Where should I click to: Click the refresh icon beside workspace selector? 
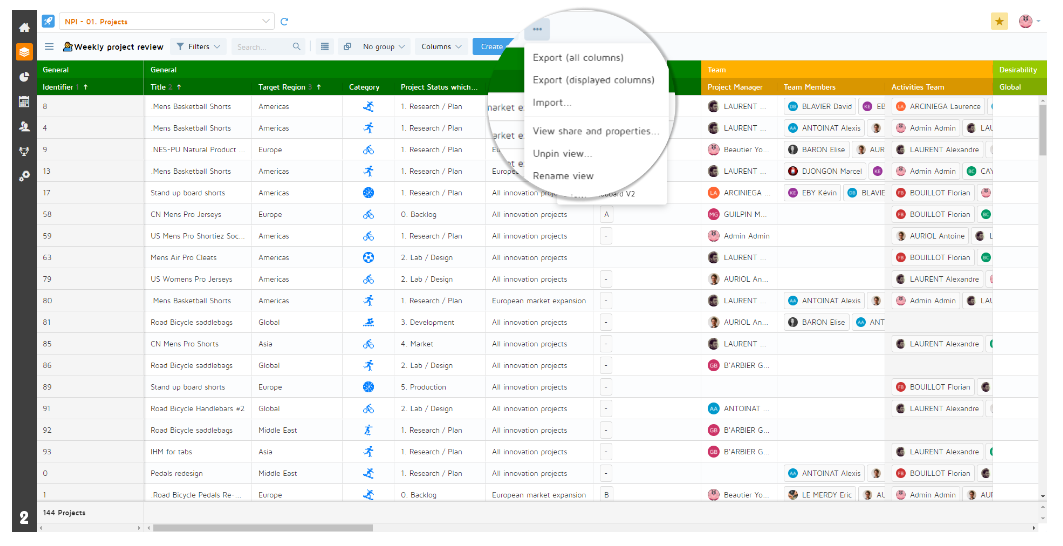coord(285,21)
